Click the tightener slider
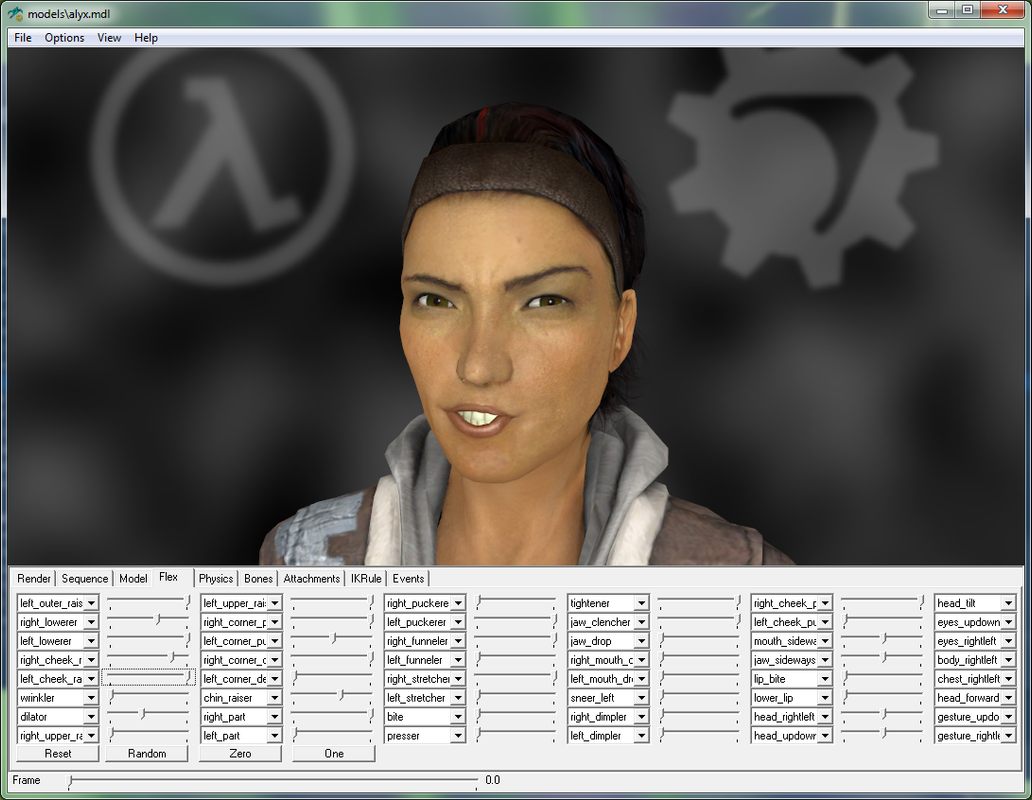 pos(699,601)
